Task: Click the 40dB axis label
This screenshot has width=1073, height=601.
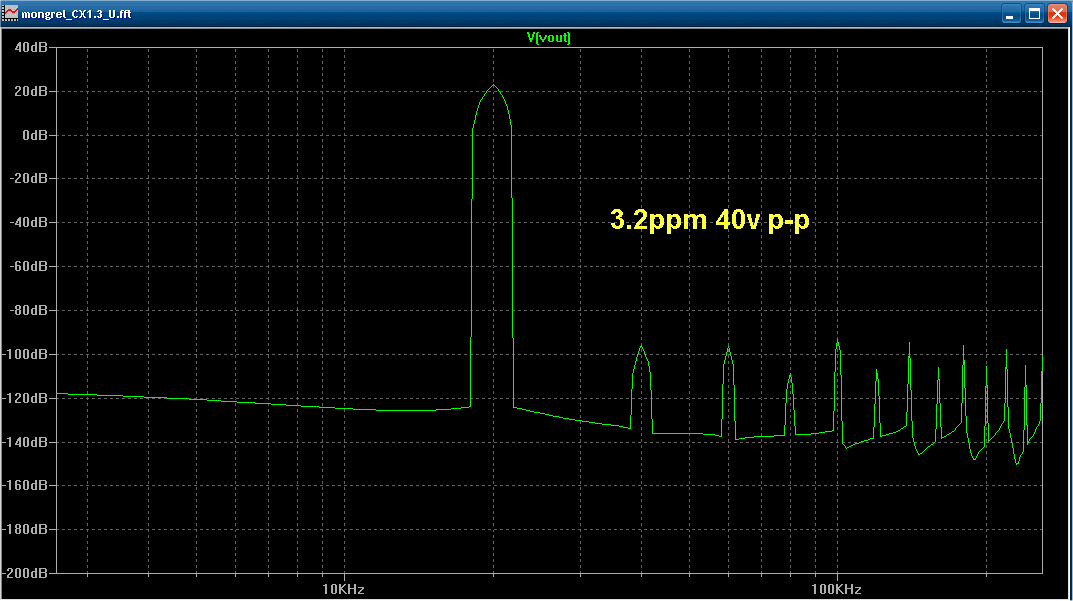Action: coord(31,47)
